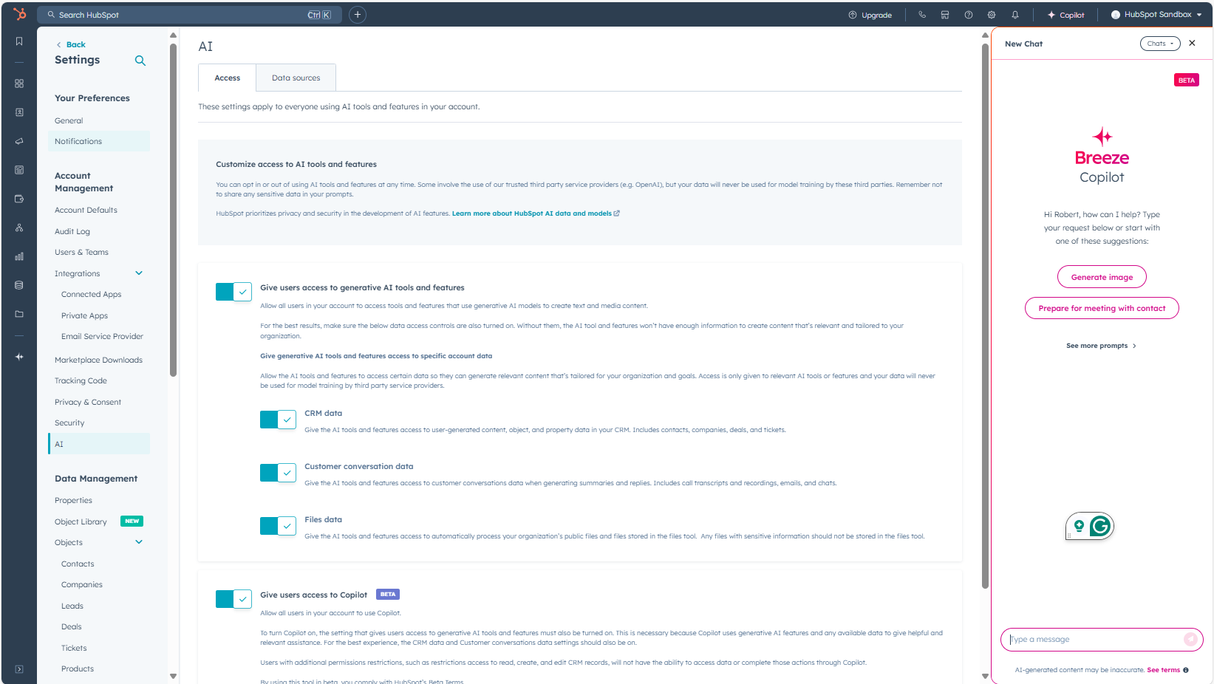This screenshot has width=1214, height=684.
Task: Turn off Customer conversation data toggle
Action: tap(277, 472)
